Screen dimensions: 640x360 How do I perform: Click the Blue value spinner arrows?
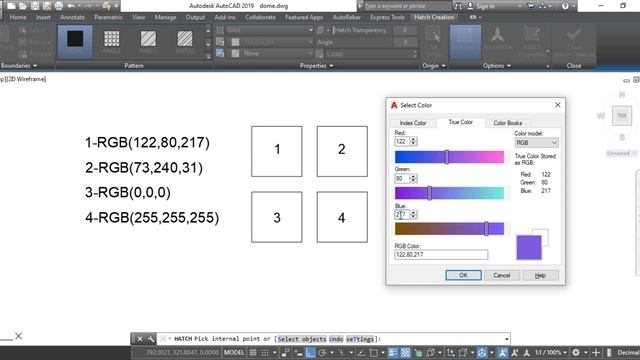click(x=413, y=214)
